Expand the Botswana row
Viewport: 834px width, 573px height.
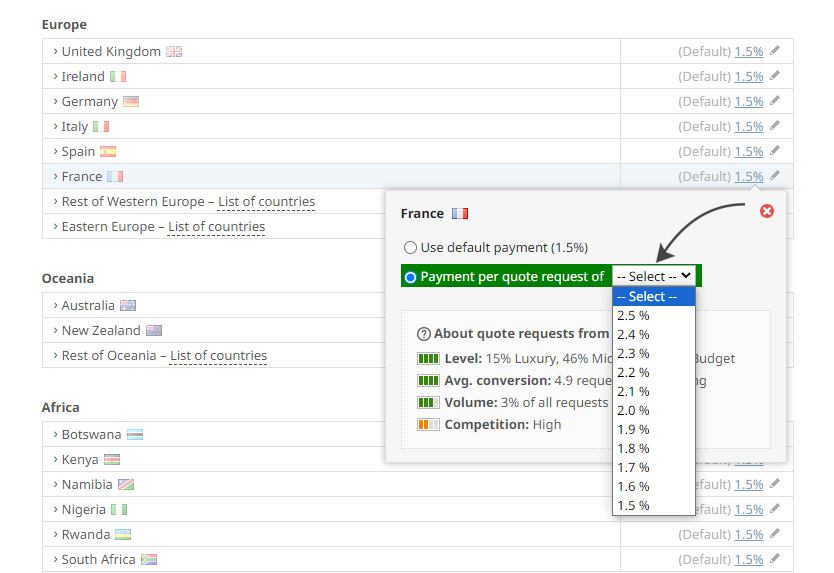click(91, 434)
